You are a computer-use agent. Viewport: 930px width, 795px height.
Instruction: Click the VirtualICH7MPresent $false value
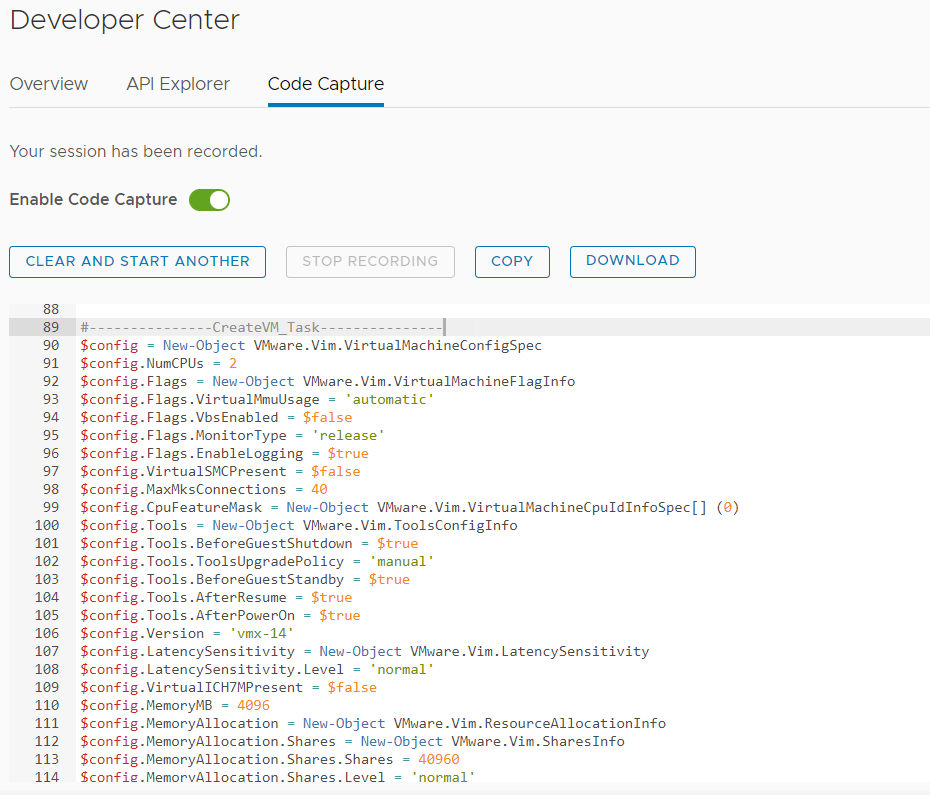coord(352,688)
